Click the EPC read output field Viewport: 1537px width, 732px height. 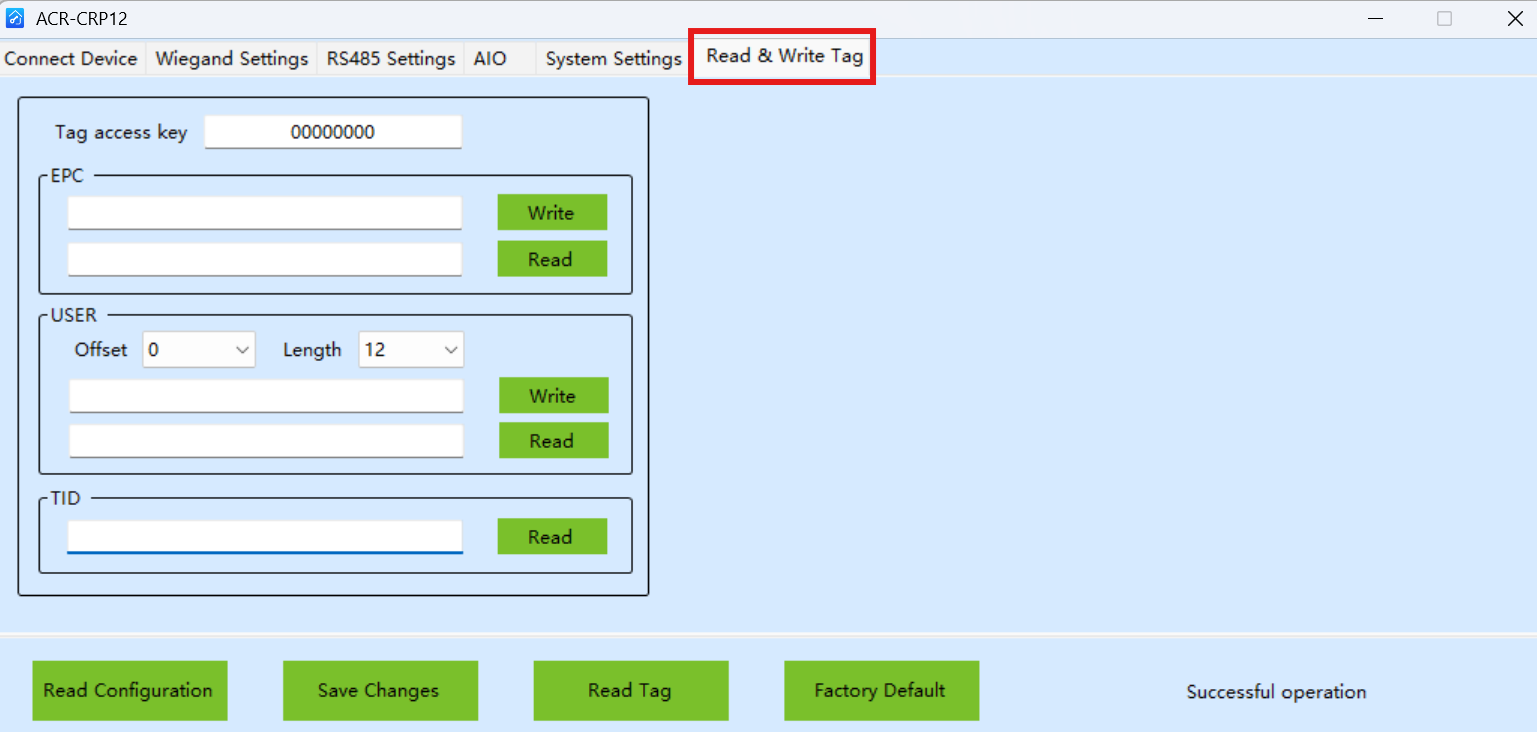(265, 259)
